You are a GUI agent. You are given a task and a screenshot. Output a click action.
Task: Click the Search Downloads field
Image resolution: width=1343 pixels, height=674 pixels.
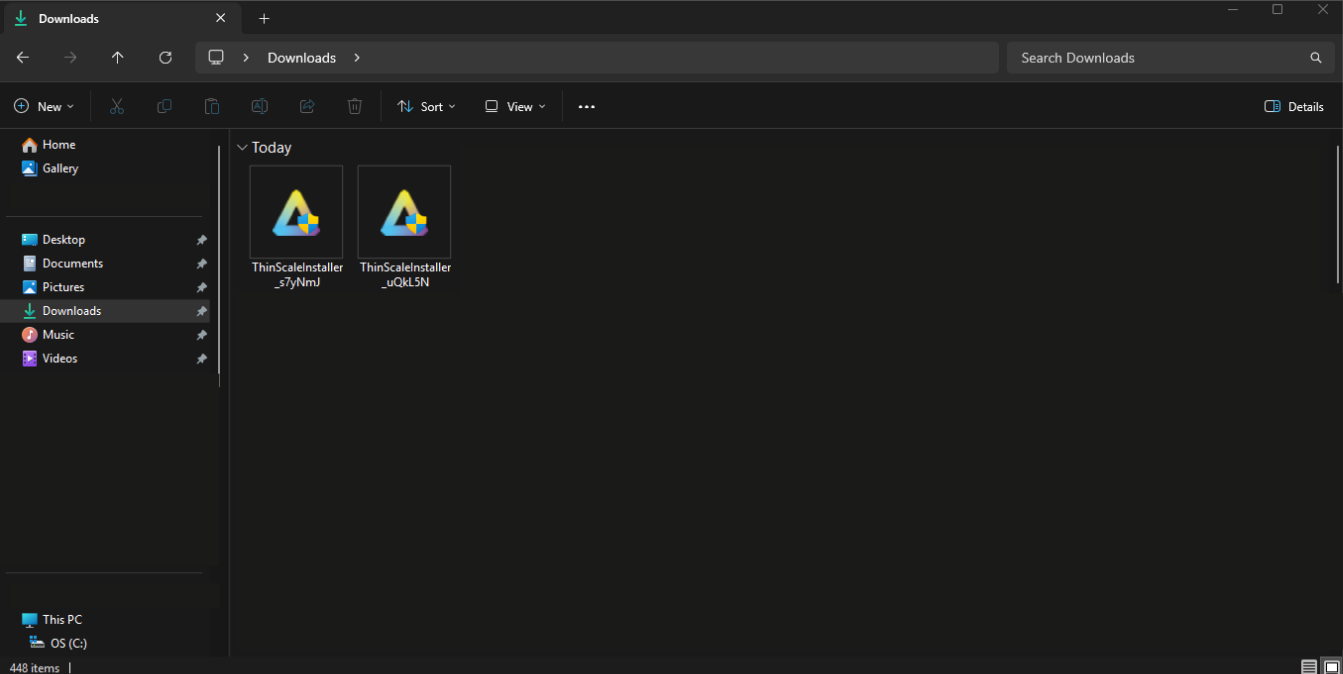1169,58
